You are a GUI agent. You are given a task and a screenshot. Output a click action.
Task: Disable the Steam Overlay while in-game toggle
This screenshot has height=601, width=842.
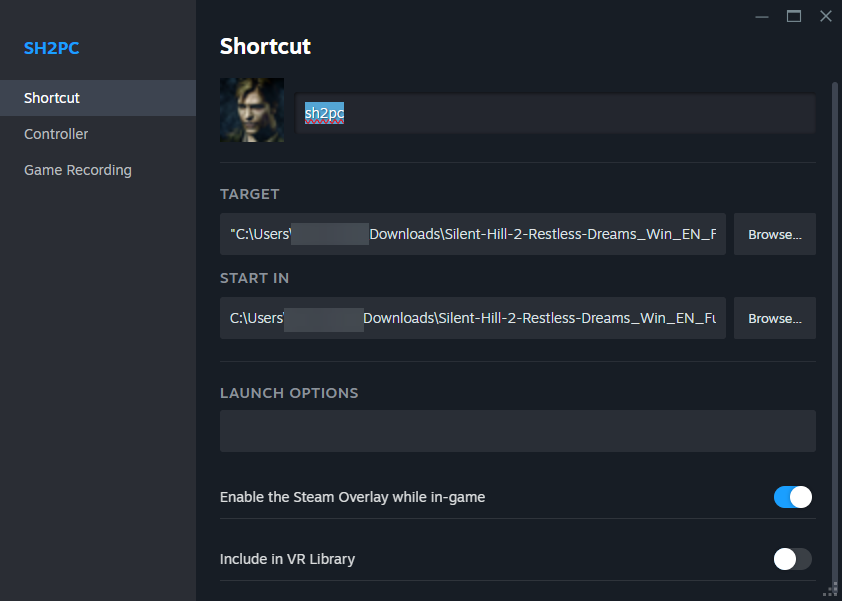point(792,497)
